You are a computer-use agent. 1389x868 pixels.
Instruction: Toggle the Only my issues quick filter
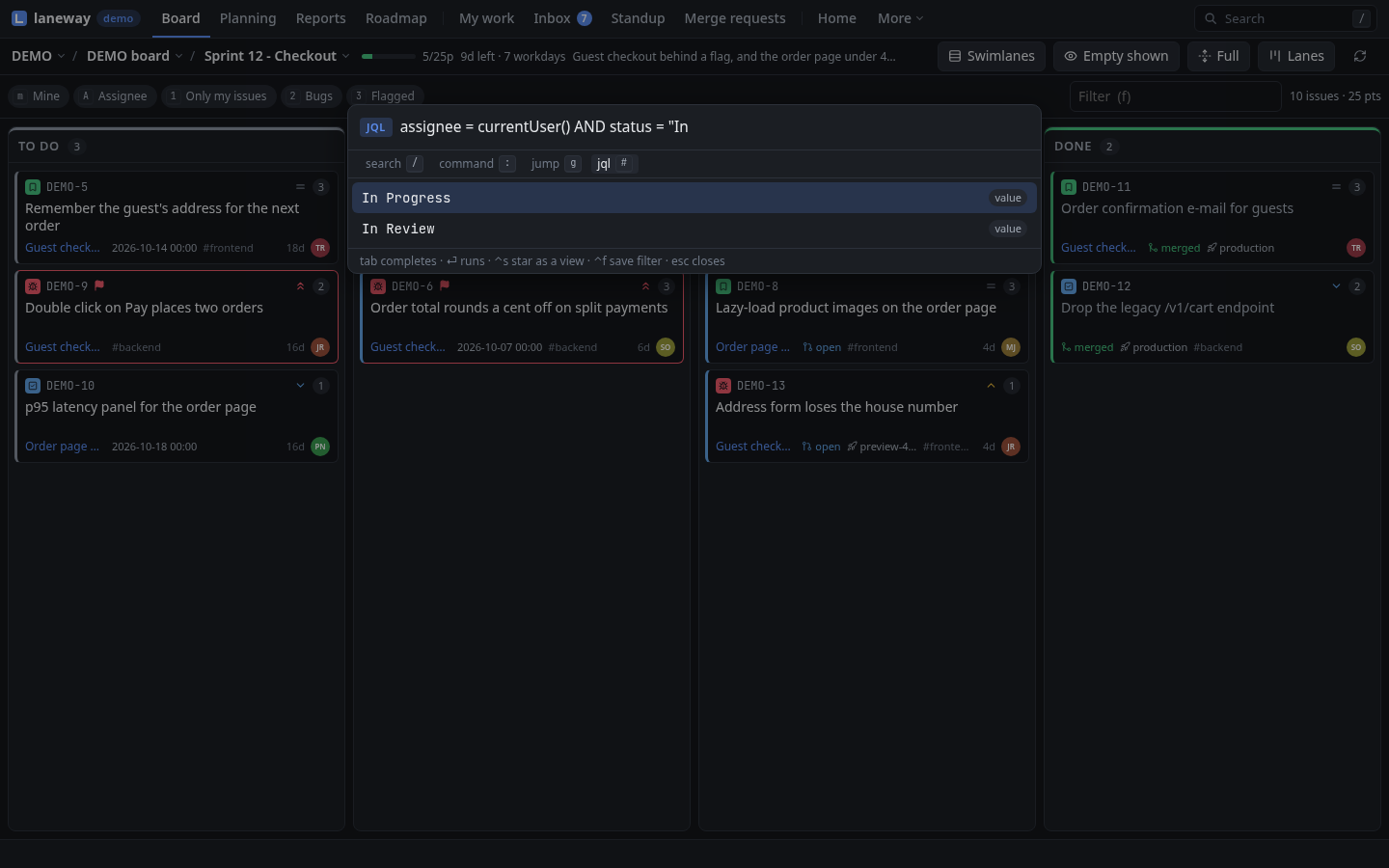(x=219, y=95)
